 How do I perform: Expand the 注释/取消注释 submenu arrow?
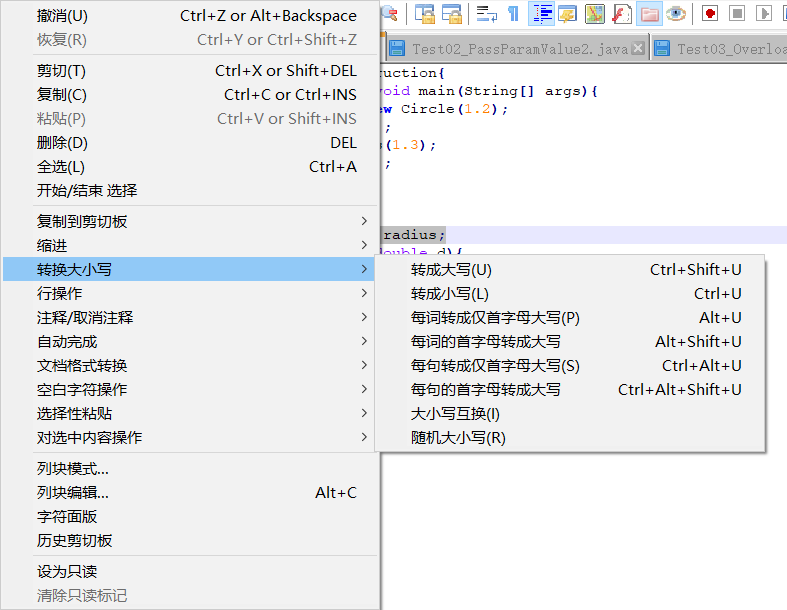tap(364, 317)
